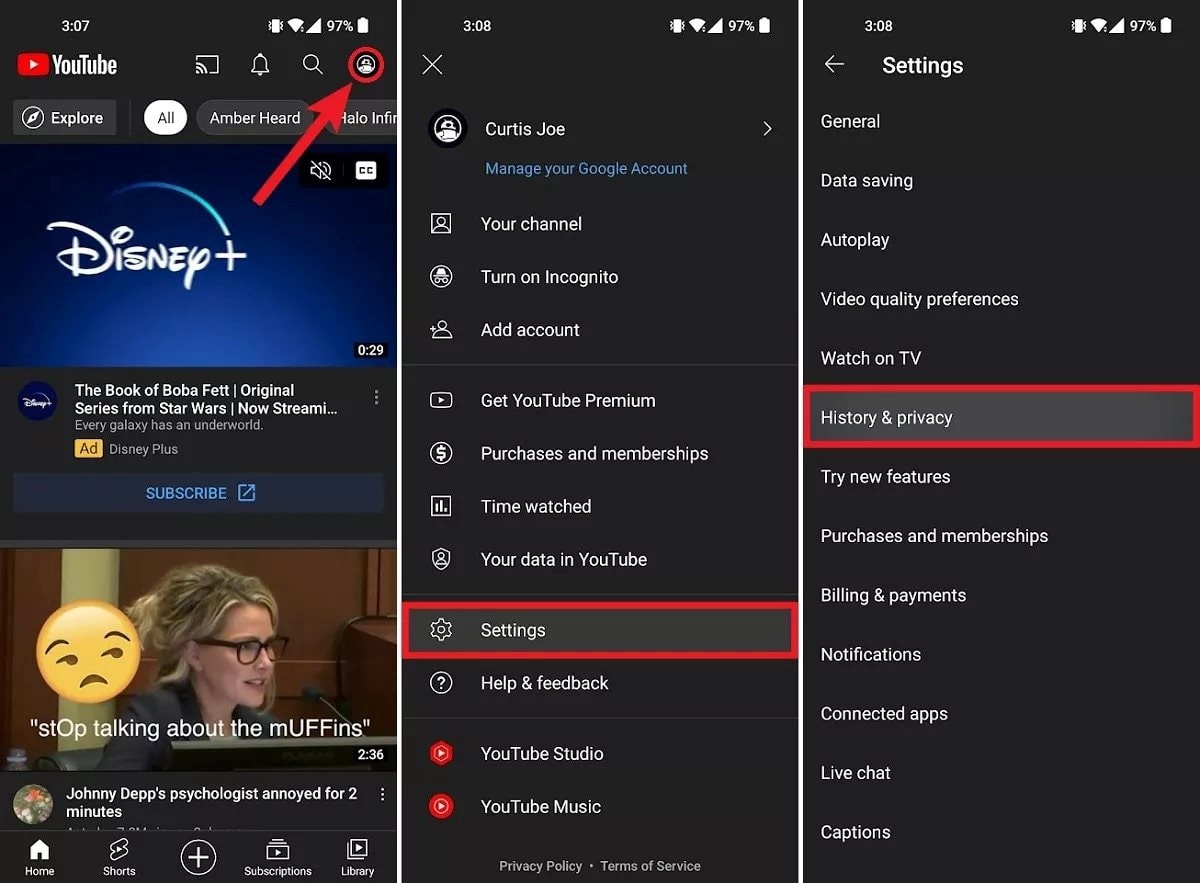Image resolution: width=1200 pixels, height=883 pixels.
Task: Launch YouTube Studio
Action: 600,753
